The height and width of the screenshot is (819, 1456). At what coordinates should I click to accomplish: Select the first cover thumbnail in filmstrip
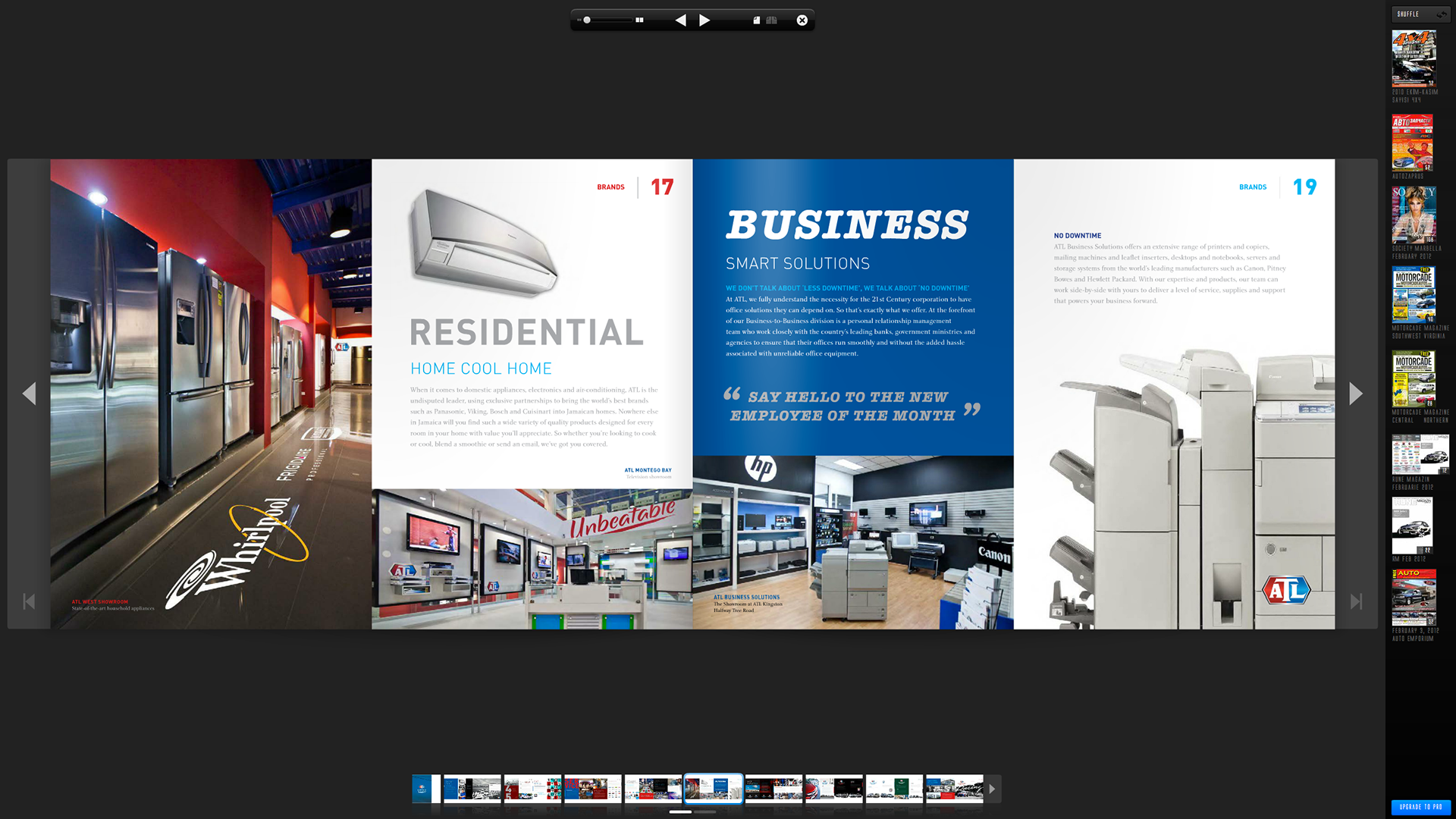[426, 789]
